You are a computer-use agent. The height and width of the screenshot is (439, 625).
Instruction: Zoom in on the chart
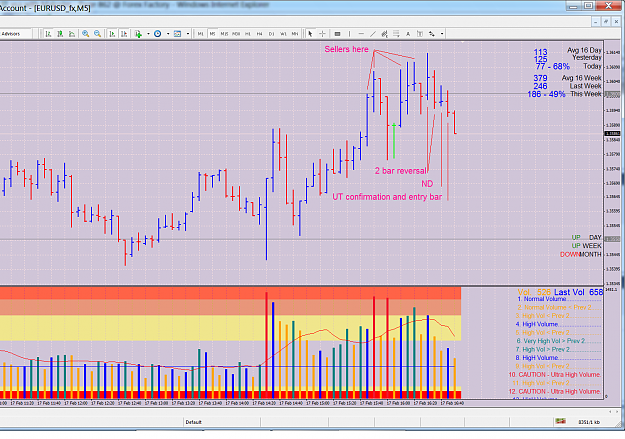coord(85,34)
